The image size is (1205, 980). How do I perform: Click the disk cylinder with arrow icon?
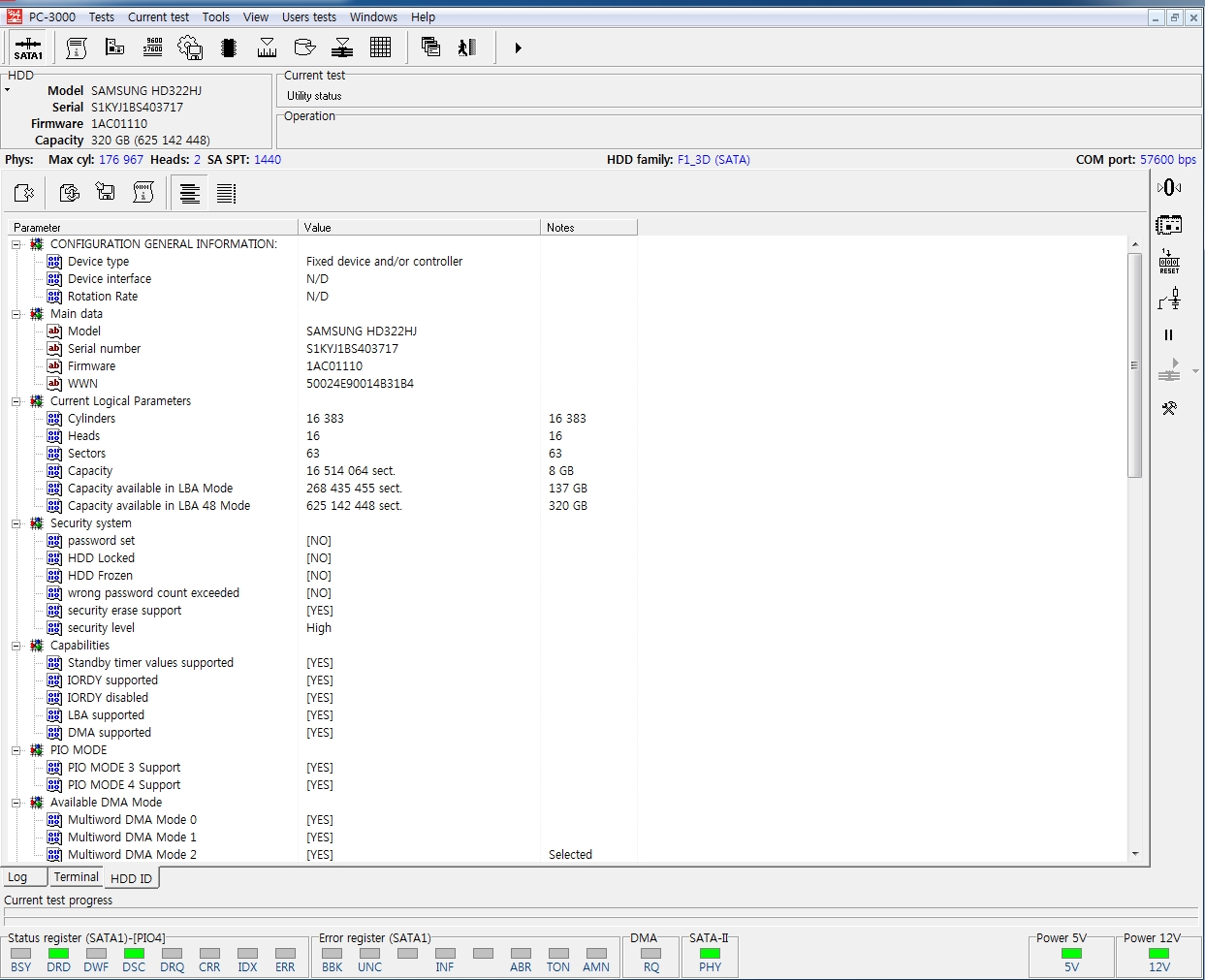304,47
